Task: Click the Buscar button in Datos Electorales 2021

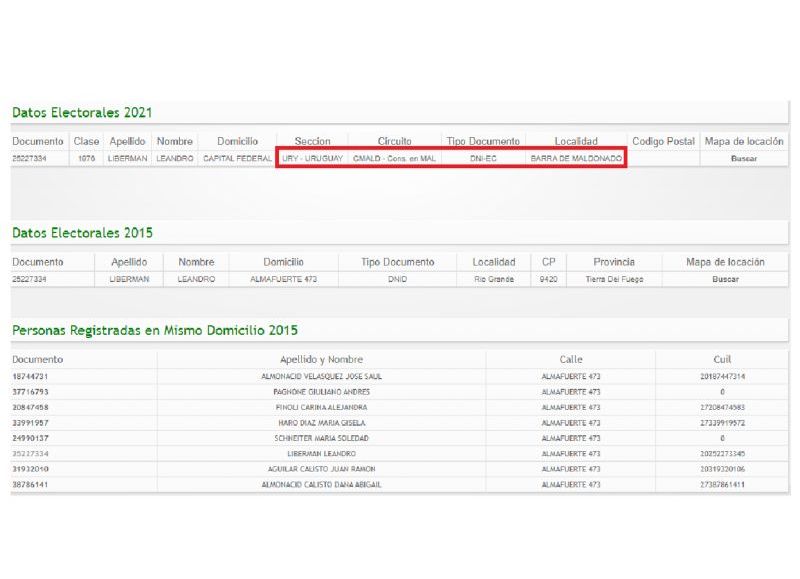Action: [747, 156]
